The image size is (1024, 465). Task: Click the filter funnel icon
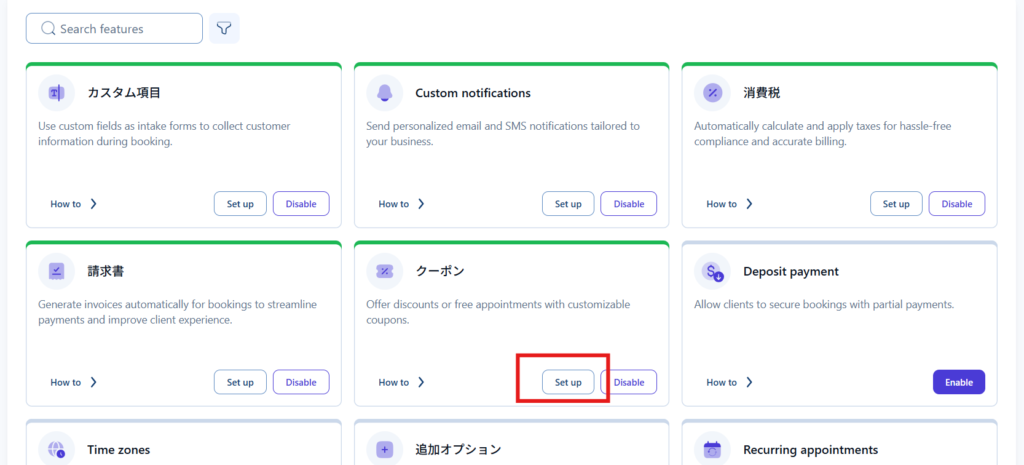(224, 29)
